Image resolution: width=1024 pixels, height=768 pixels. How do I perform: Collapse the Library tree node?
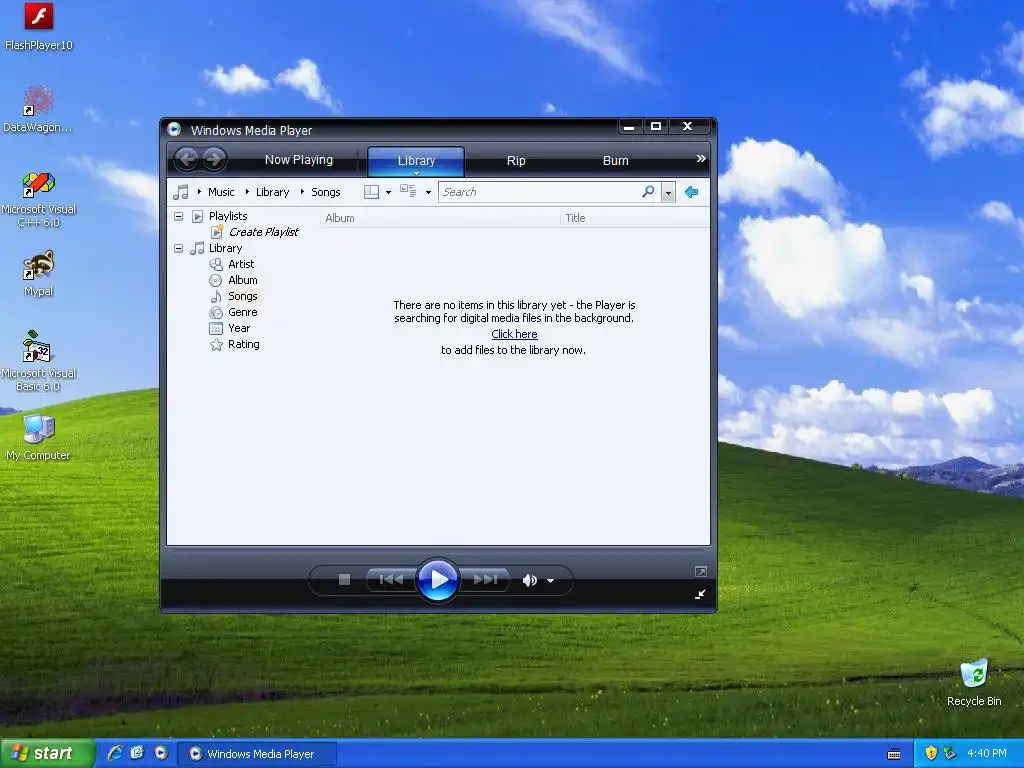tap(178, 248)
